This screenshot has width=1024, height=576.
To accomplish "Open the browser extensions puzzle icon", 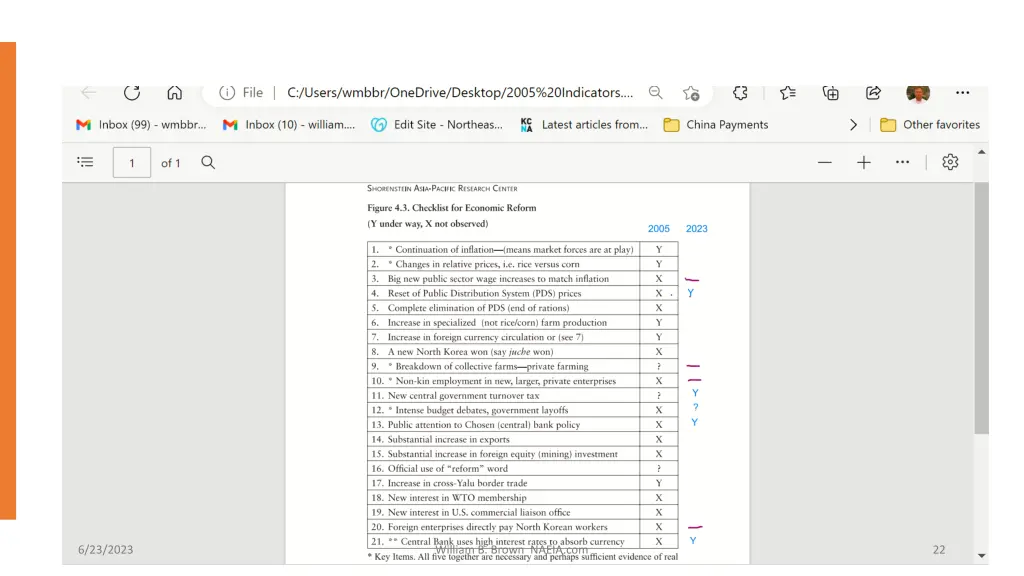I will pos(740,93).
